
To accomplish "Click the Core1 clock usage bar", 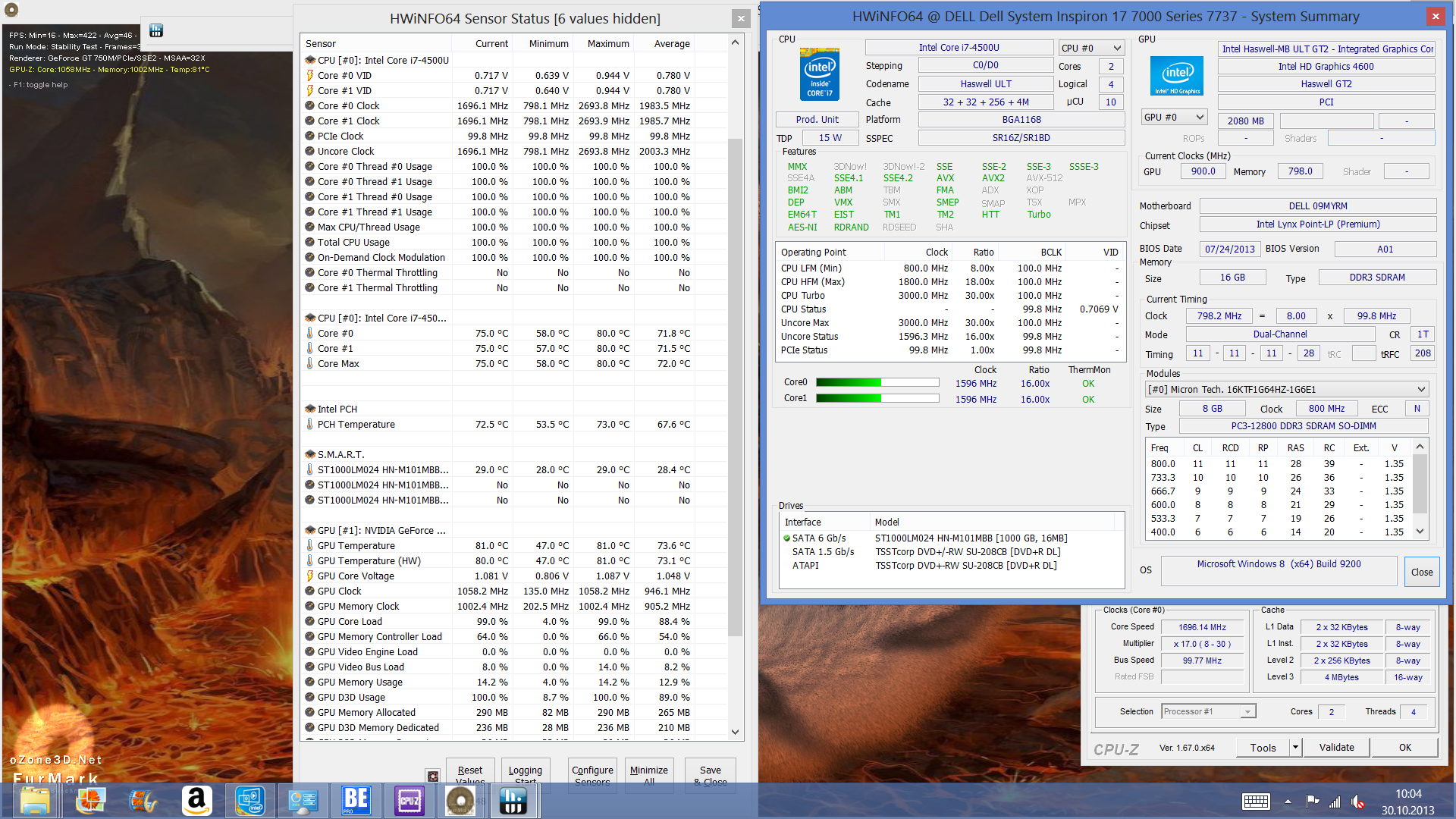I will (877, 398).
